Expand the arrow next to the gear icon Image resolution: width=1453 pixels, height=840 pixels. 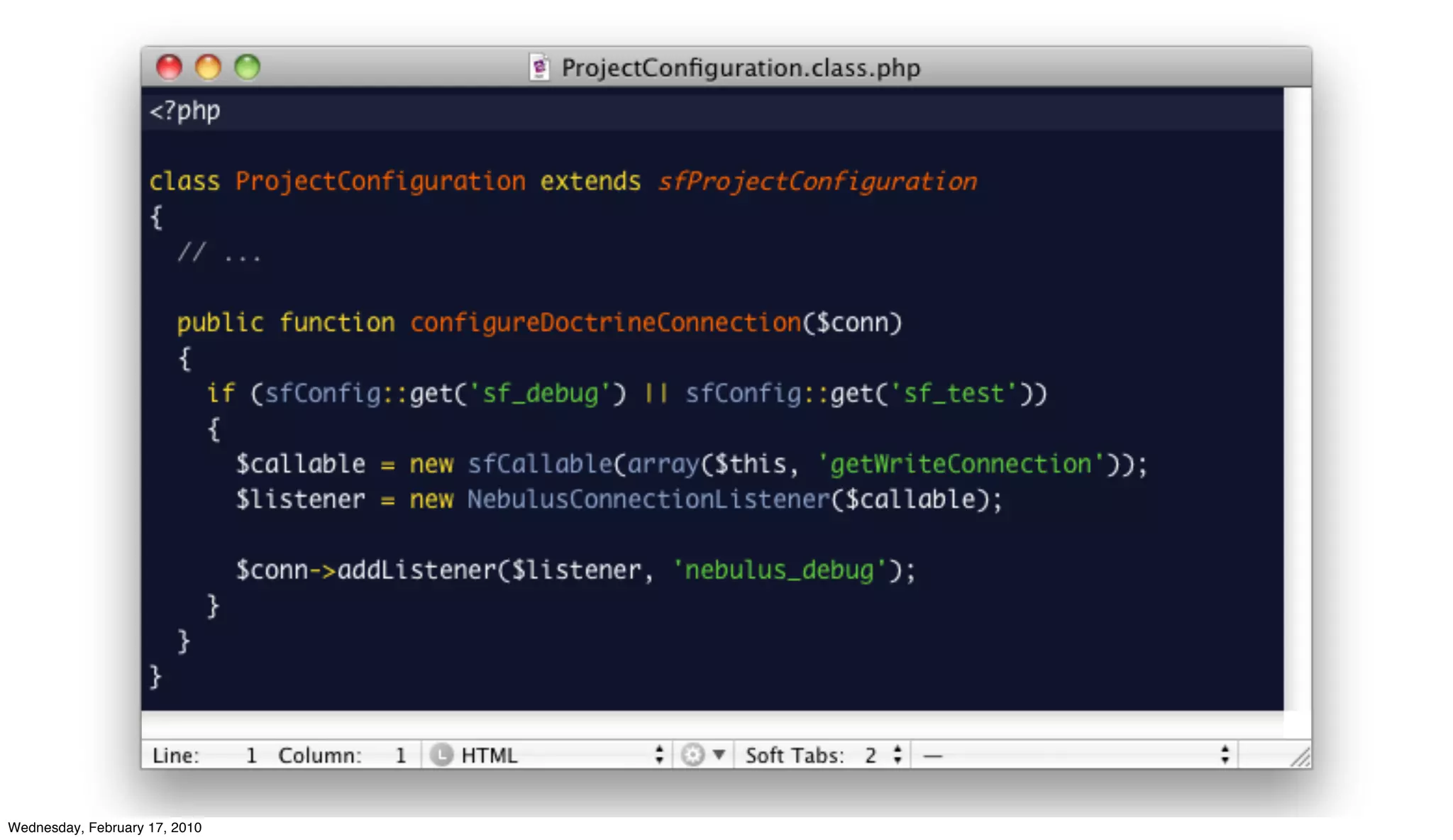(719, 754)
